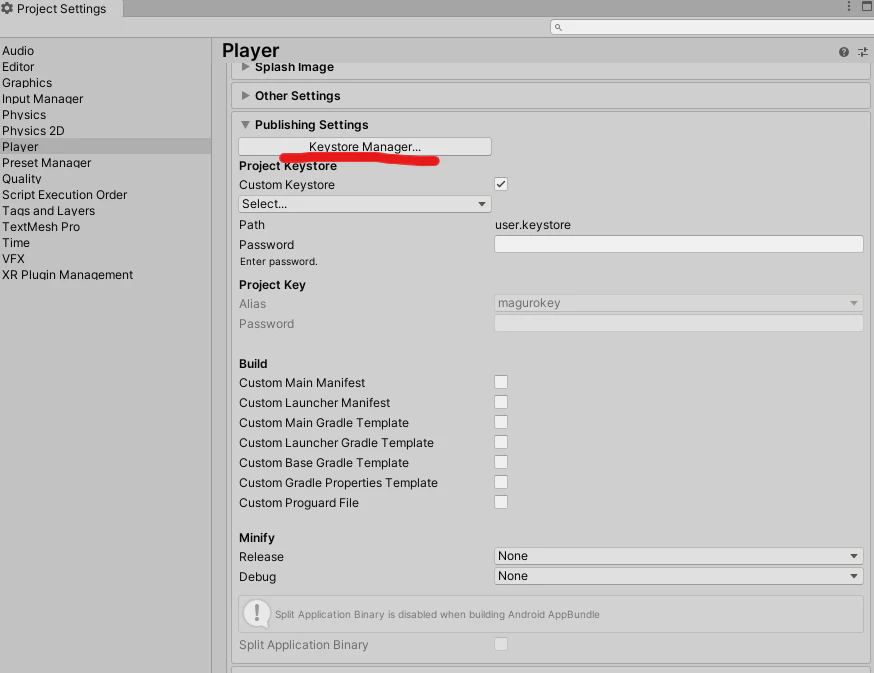
Task: Open the Minify Release dropdown
Action: pos(678,556)
